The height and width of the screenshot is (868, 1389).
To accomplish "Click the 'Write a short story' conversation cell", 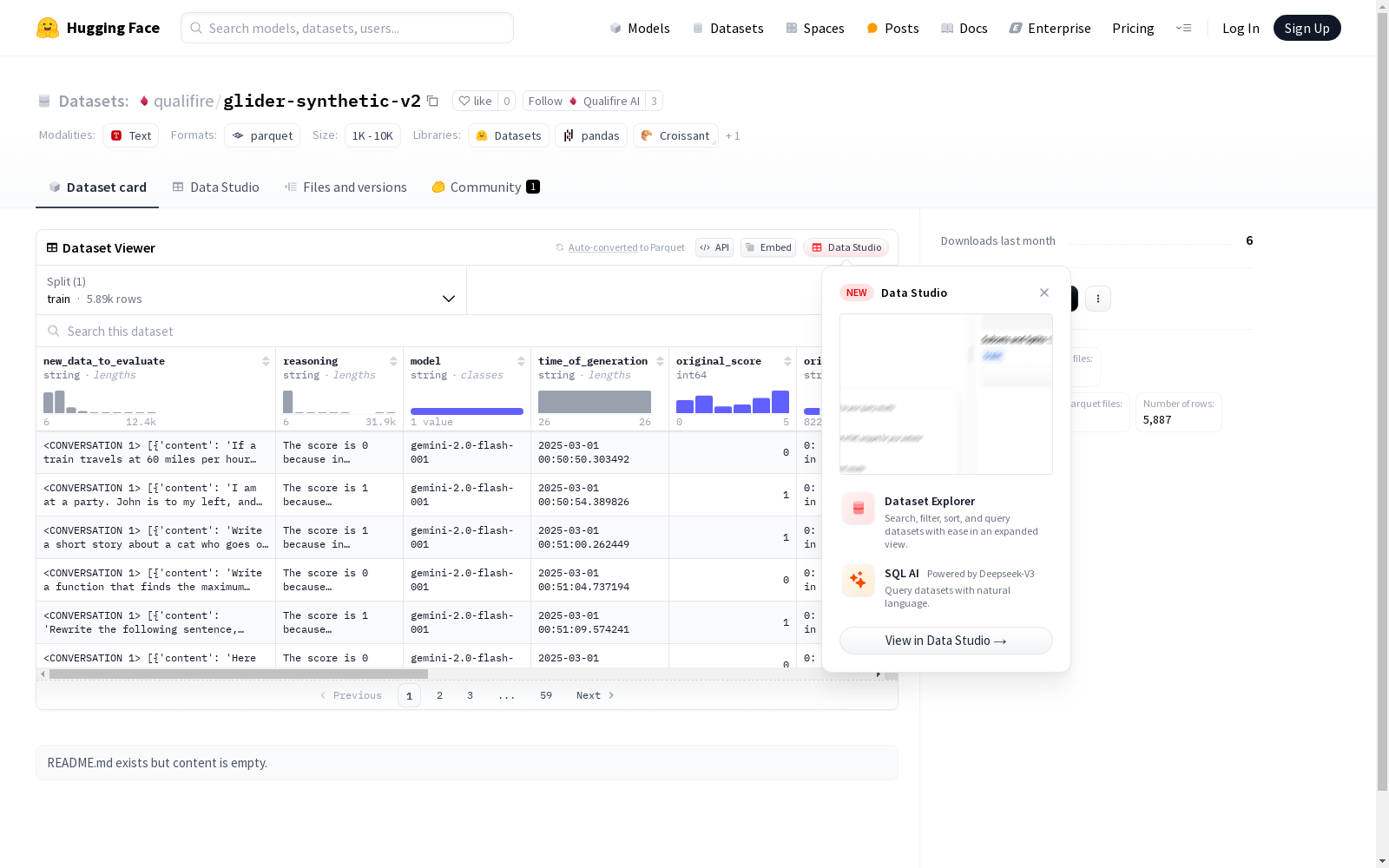I will coord(156,537).
